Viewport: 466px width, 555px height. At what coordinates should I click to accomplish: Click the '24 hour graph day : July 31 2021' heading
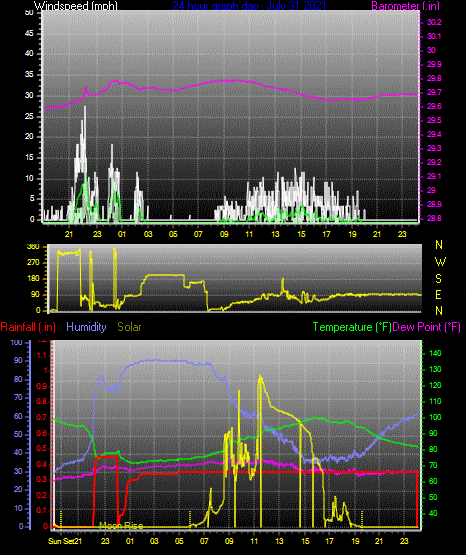pyautogui.click(x=249, y=6)
